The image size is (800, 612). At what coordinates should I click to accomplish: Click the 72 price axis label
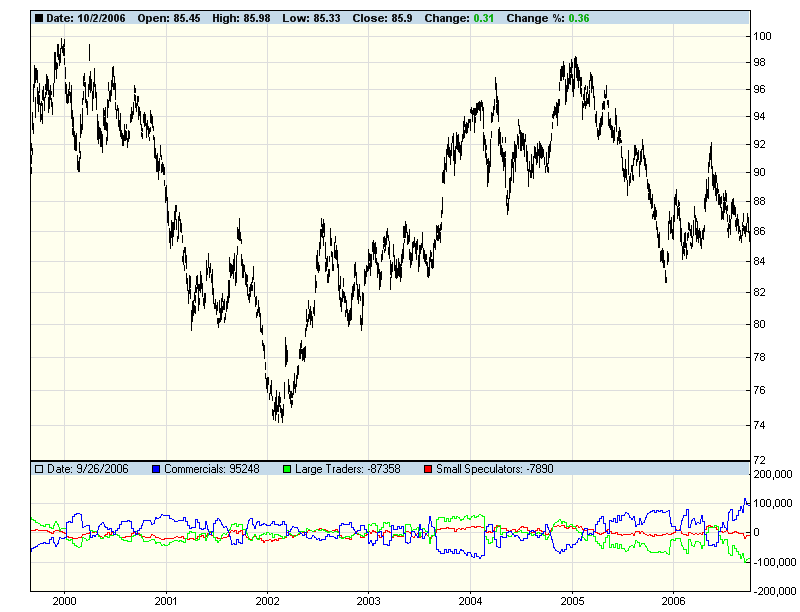(759, 460)
